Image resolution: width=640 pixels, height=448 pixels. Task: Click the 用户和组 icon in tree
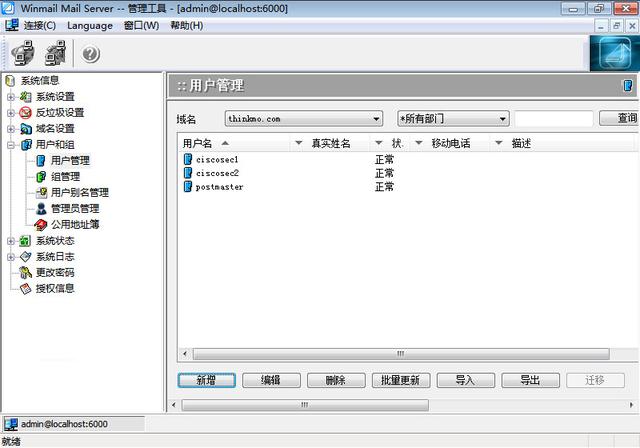26,145
